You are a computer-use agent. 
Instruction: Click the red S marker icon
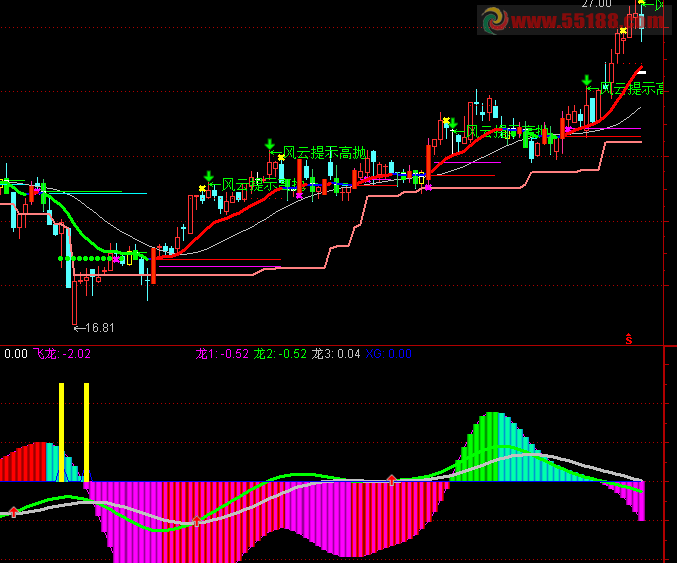(x=629, y=339)
